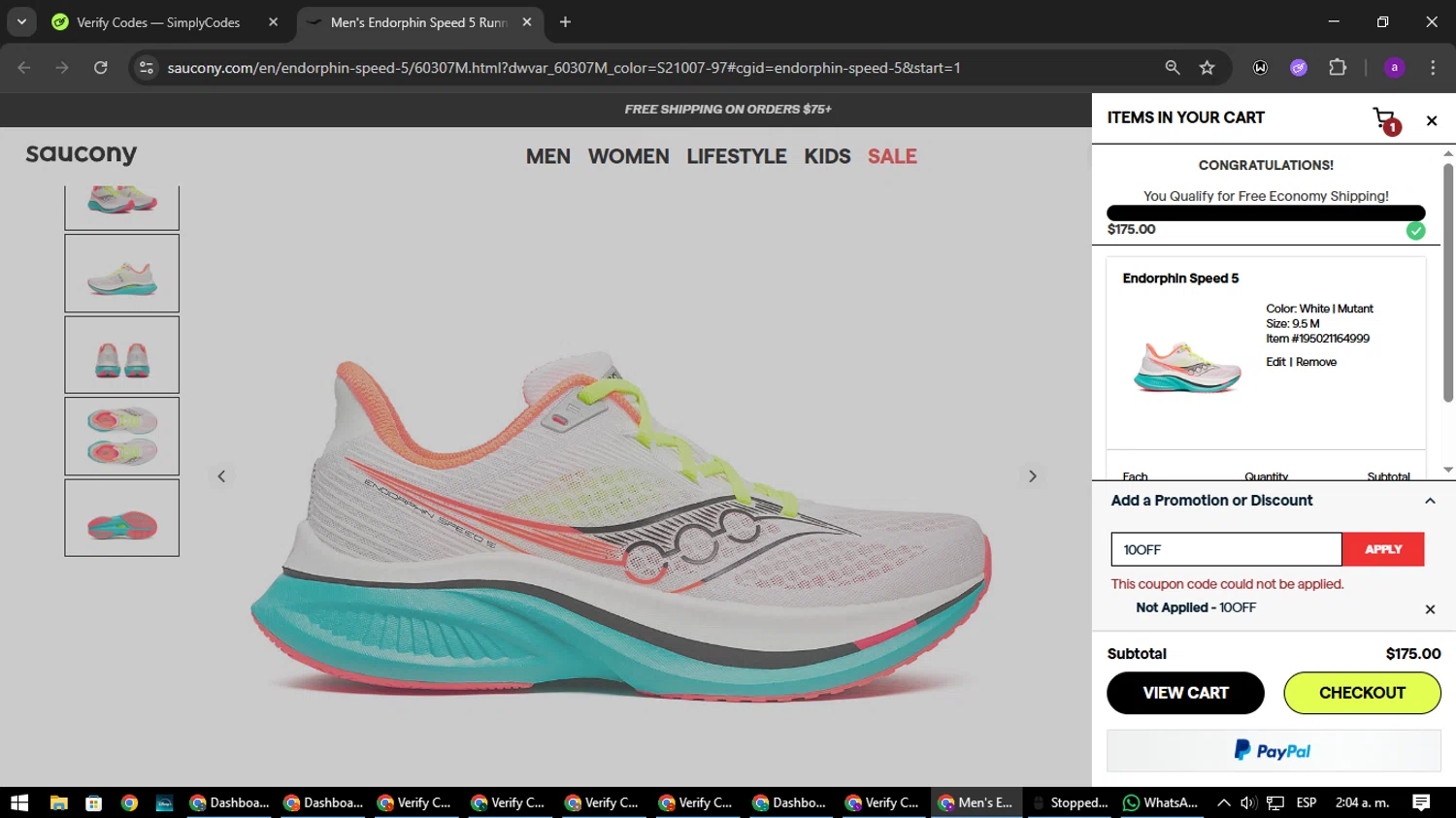The height and width of the screenshot is (818, 1456).
Task: Click the W circle extension icon
Action: click(x=1260, y=68)
